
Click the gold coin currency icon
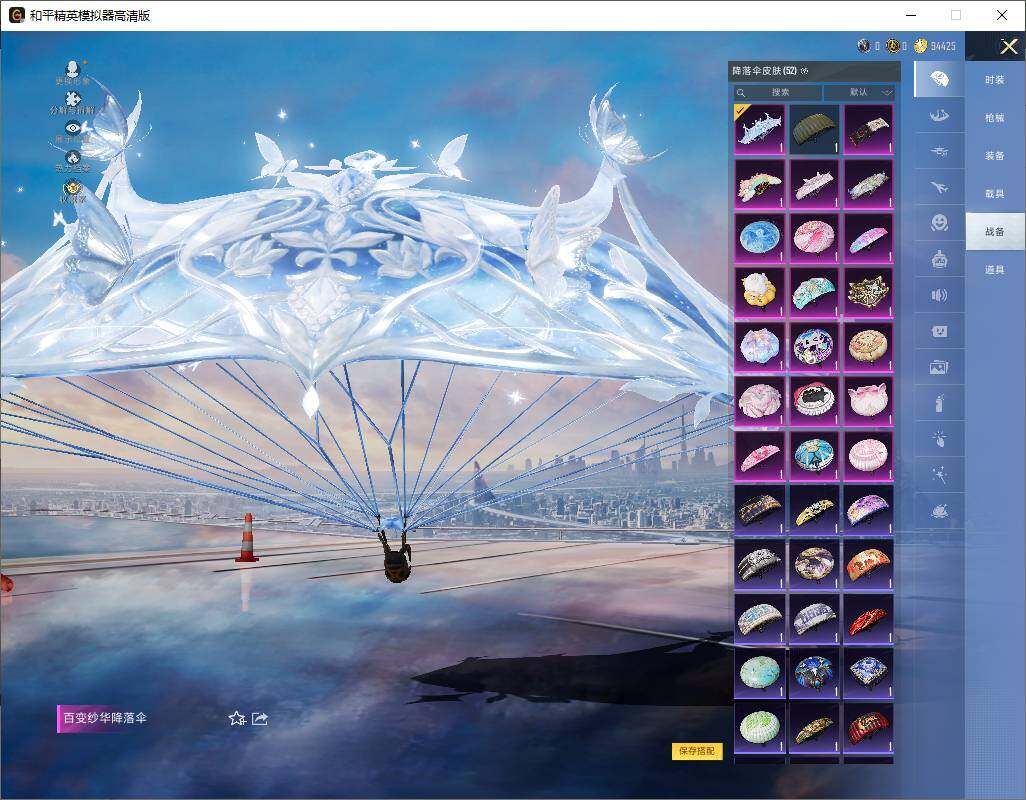921,46
